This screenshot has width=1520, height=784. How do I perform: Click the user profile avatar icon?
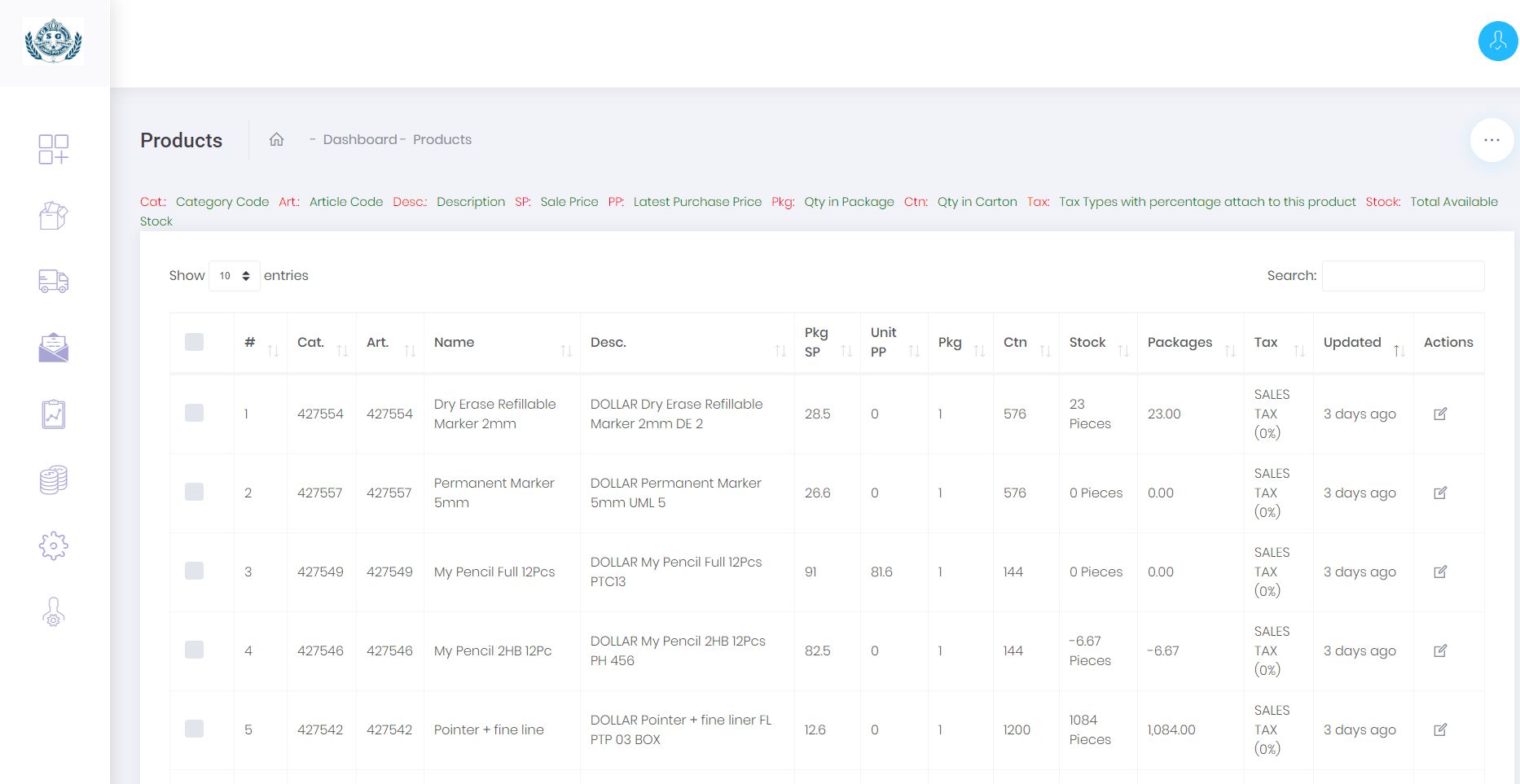tap(1497, 42)
